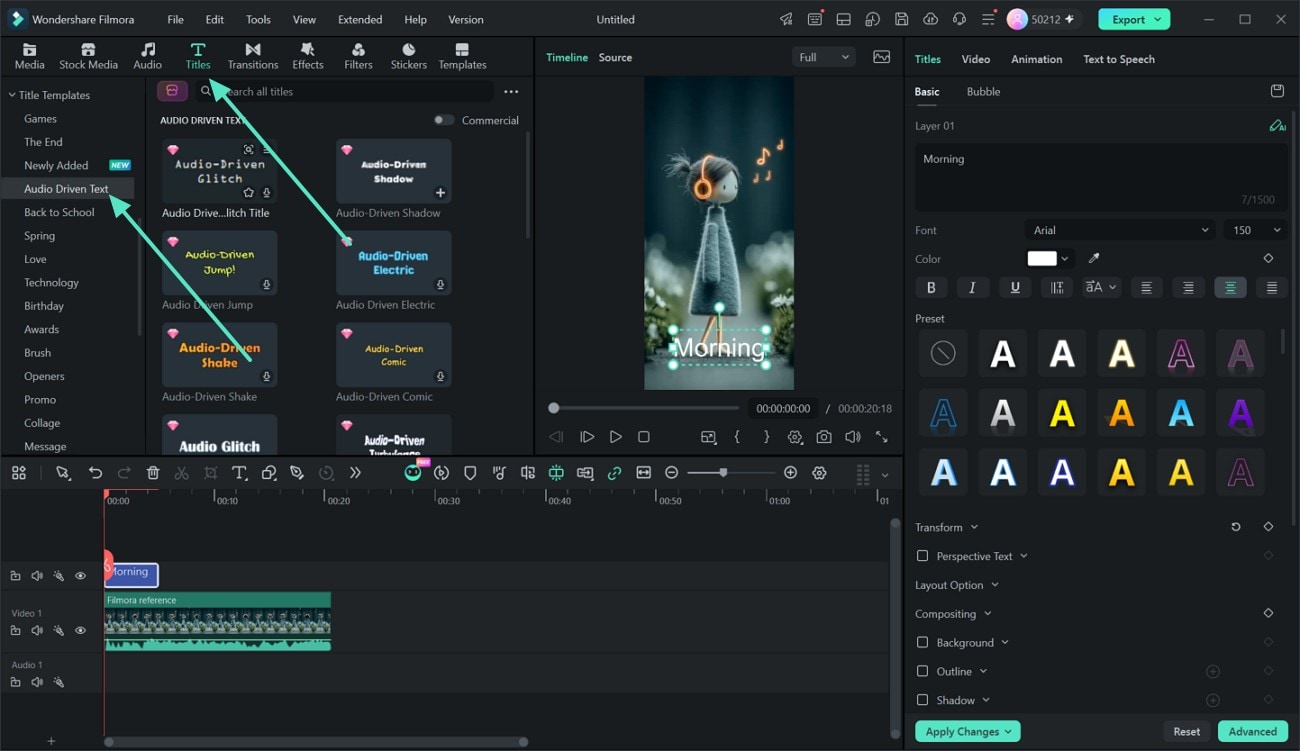Screen dimensions: 1300x751
Task: Click the Advanced button
Action: [1252, 731]
